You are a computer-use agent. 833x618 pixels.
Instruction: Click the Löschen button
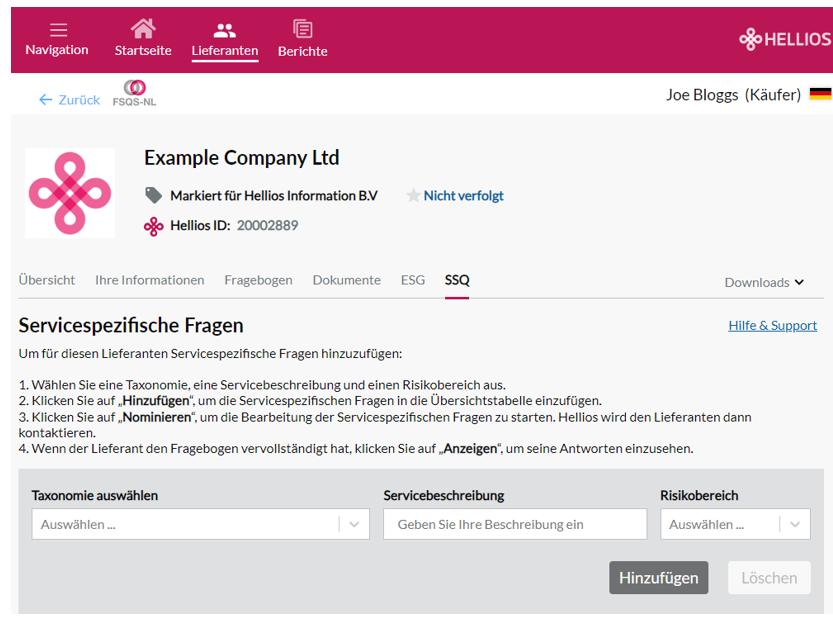coord(769,578)
